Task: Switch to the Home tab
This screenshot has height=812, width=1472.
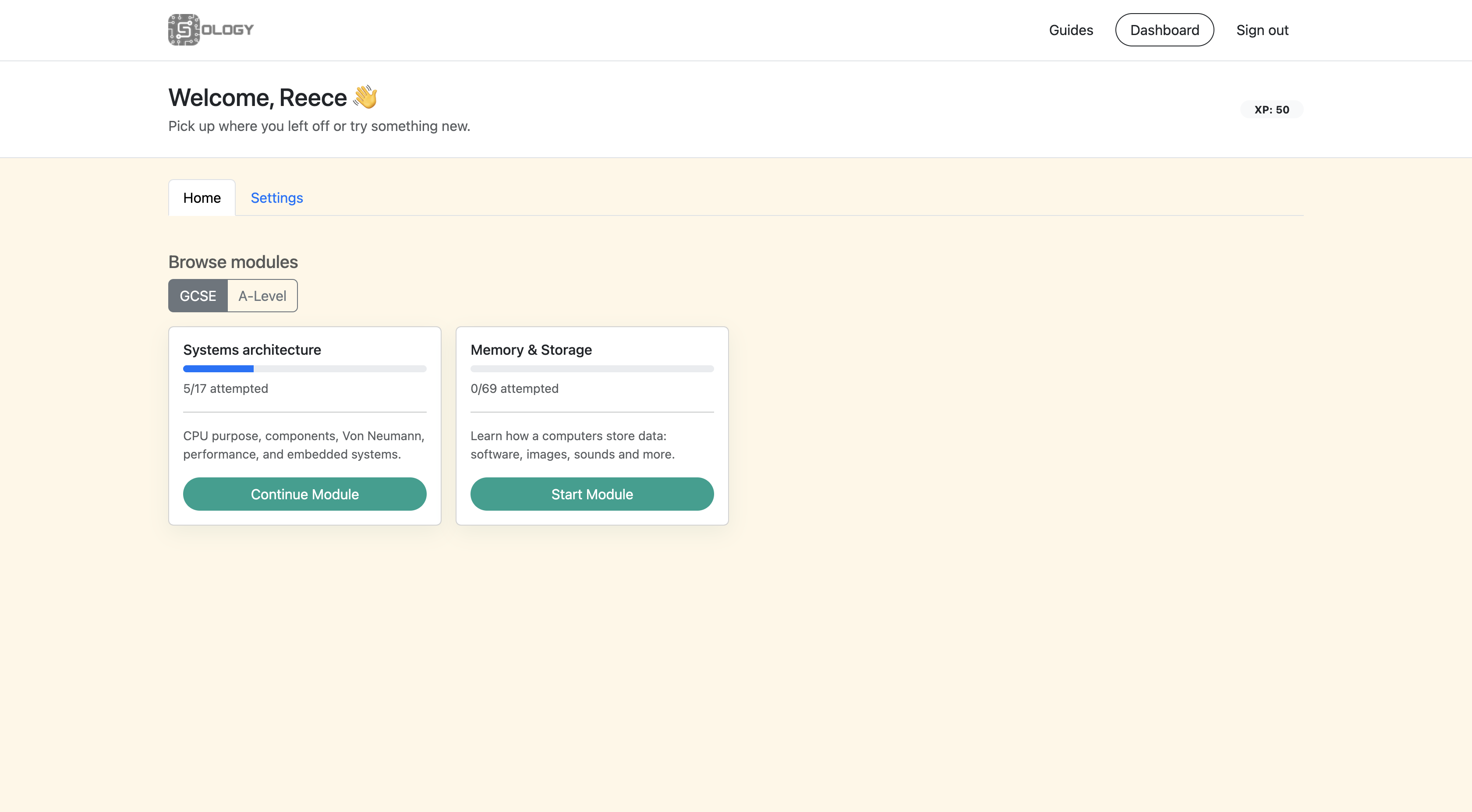Action: pyautogui.click(x=202, y=198)
